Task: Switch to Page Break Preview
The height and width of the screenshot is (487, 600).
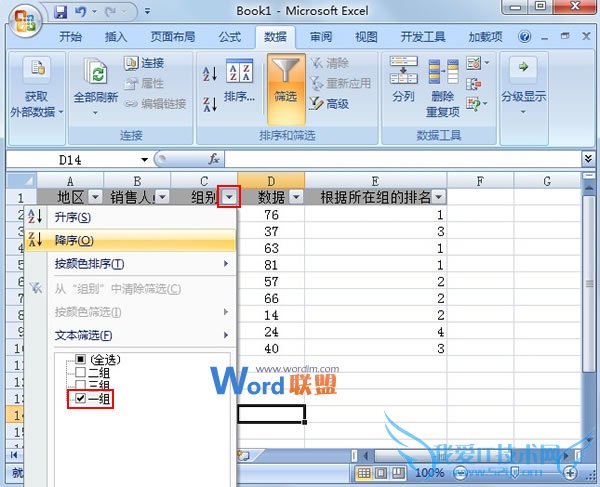Action: (398, 473)
